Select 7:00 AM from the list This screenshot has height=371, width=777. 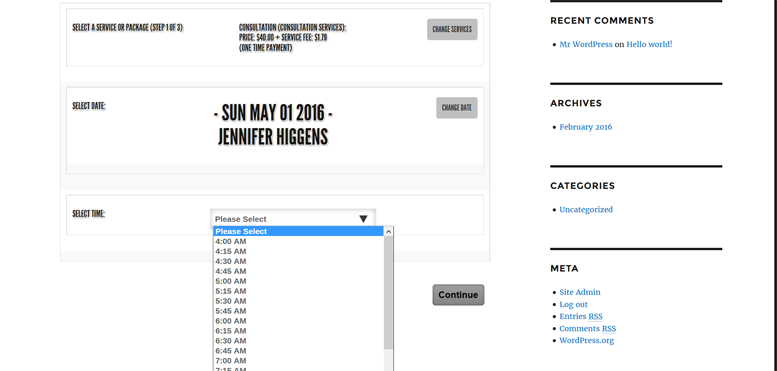click(298, 360)
